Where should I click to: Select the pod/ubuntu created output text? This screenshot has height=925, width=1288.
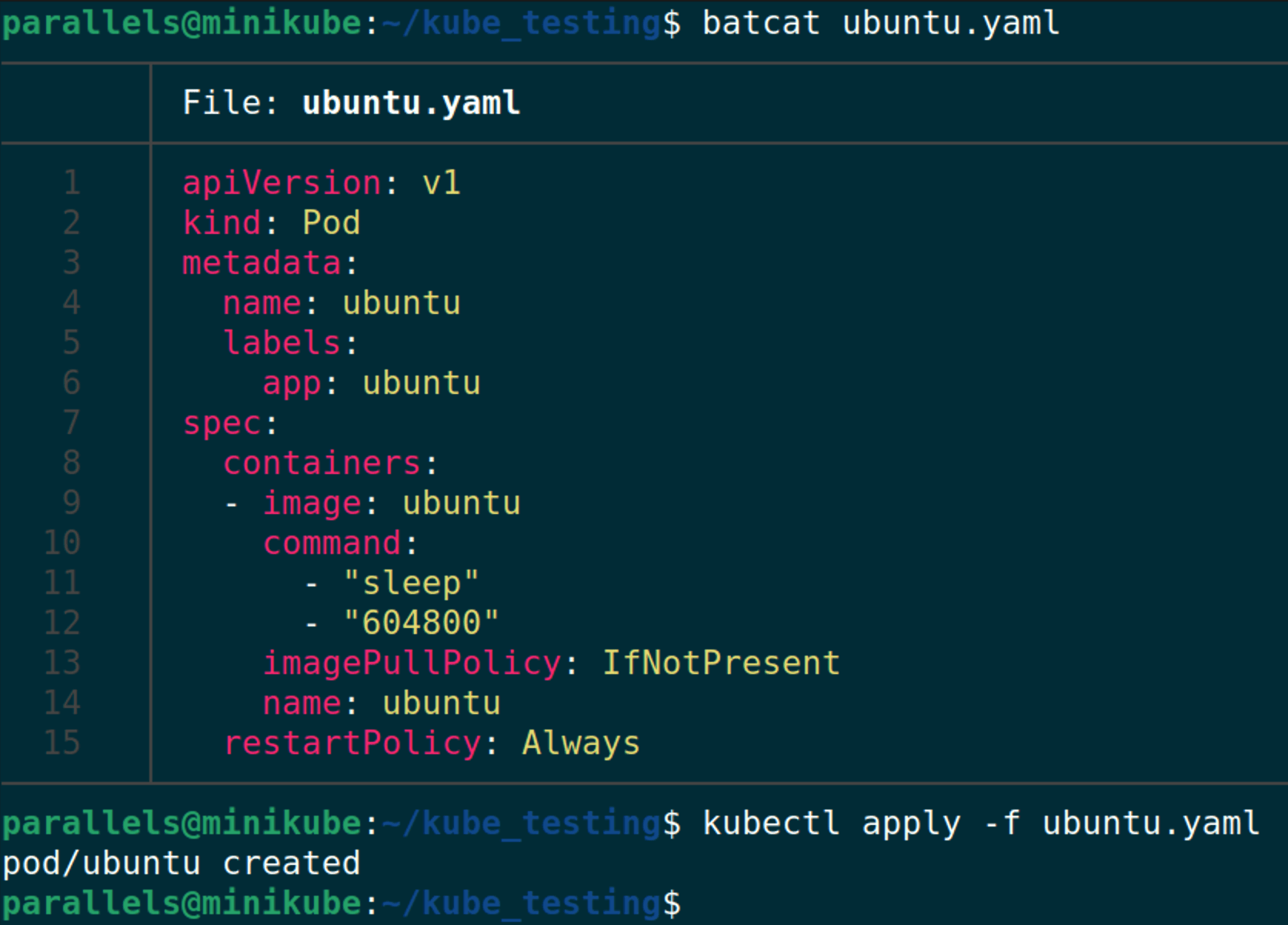click(181, 863)
